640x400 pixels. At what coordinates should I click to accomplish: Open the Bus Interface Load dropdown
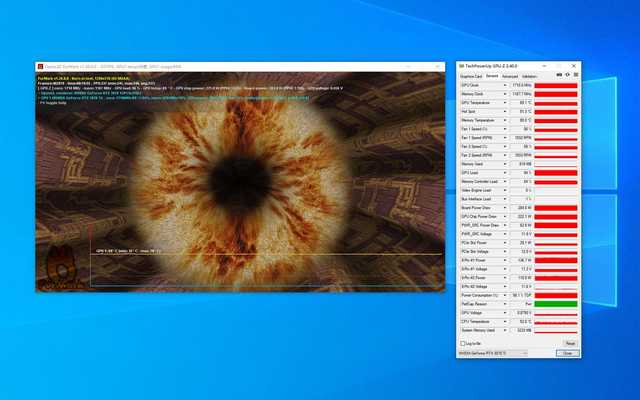505,199
